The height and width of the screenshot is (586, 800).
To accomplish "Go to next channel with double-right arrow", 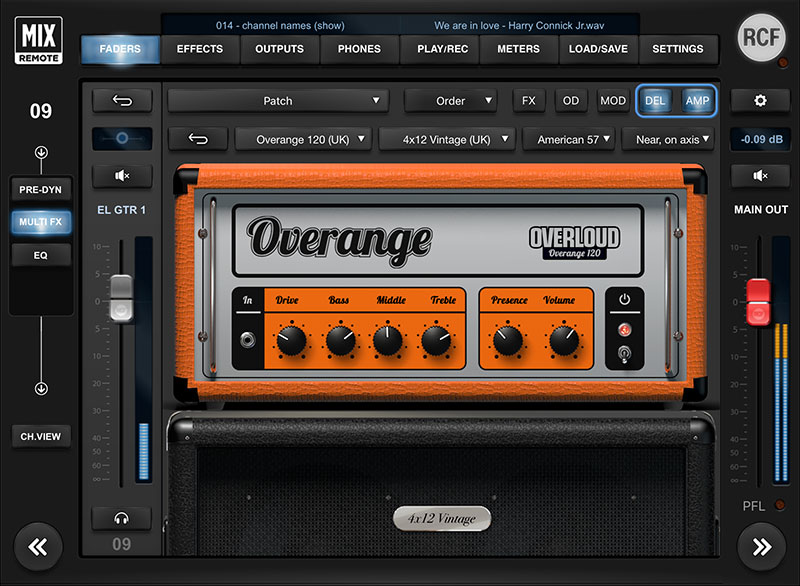I will pyautogui.click(x=762, y=546).
